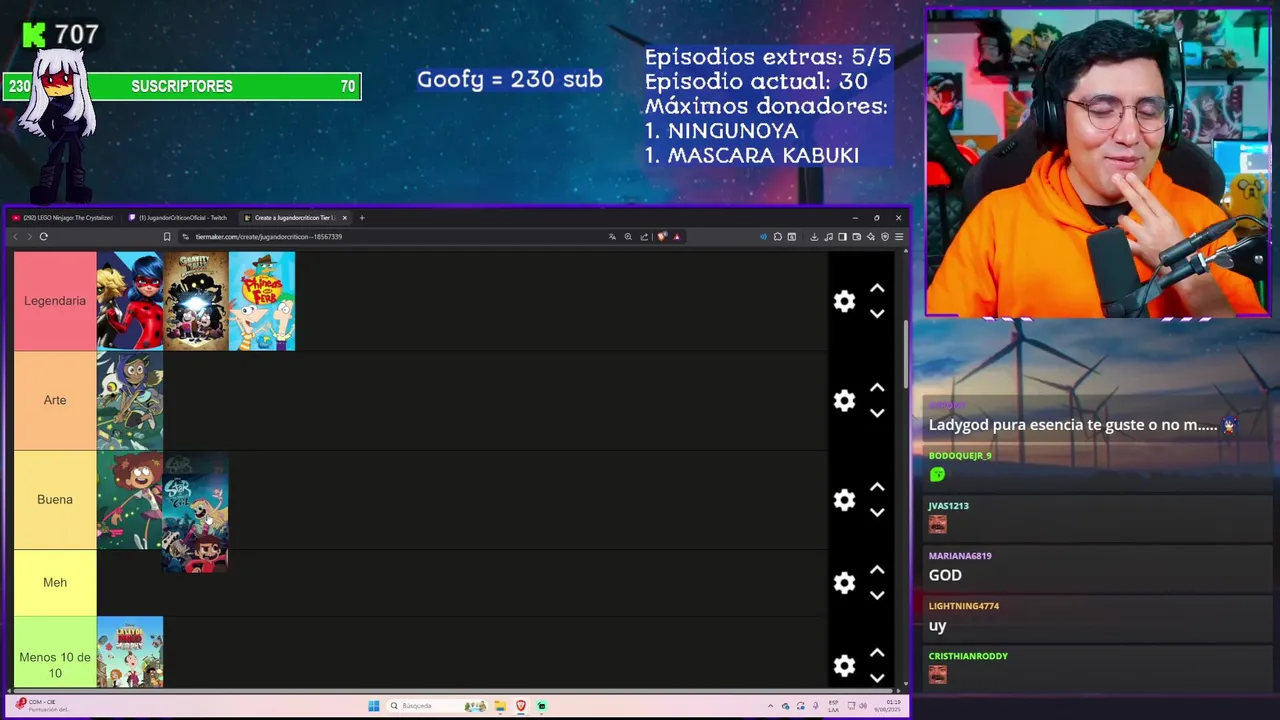This screenshot has height=720, width=1280.
Task: Open Brave browser taskbar icon
Action: coord(521,706)
